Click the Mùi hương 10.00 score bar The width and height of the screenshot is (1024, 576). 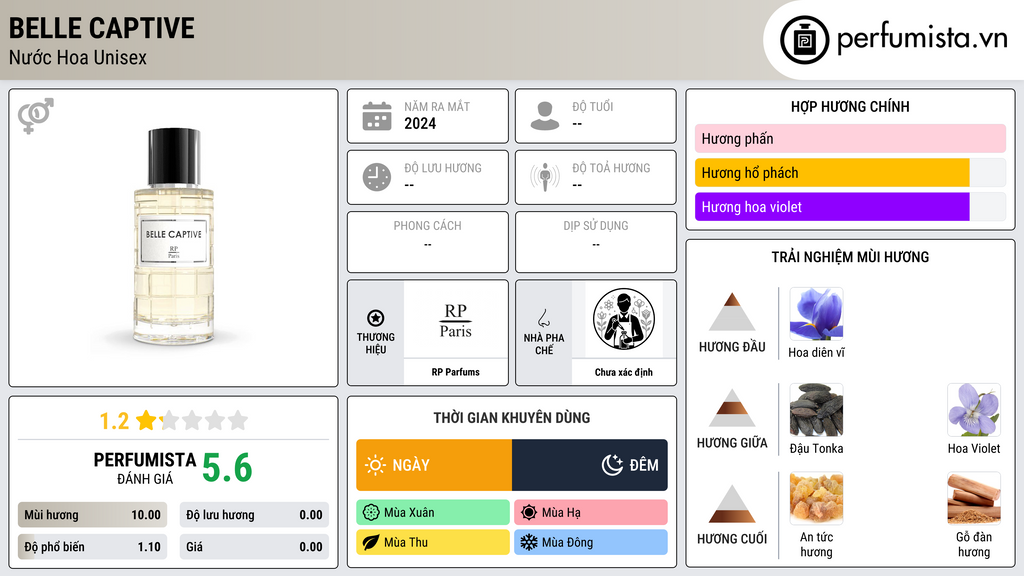92,515
